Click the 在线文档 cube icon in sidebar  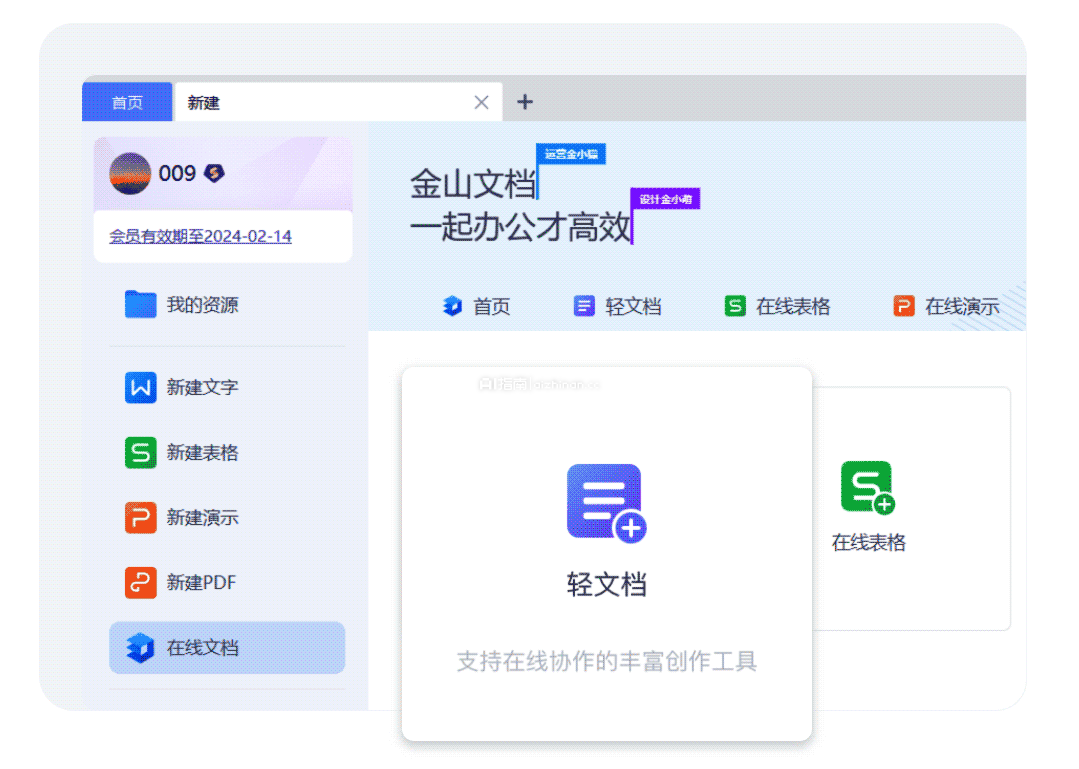(x=140, y=647)
